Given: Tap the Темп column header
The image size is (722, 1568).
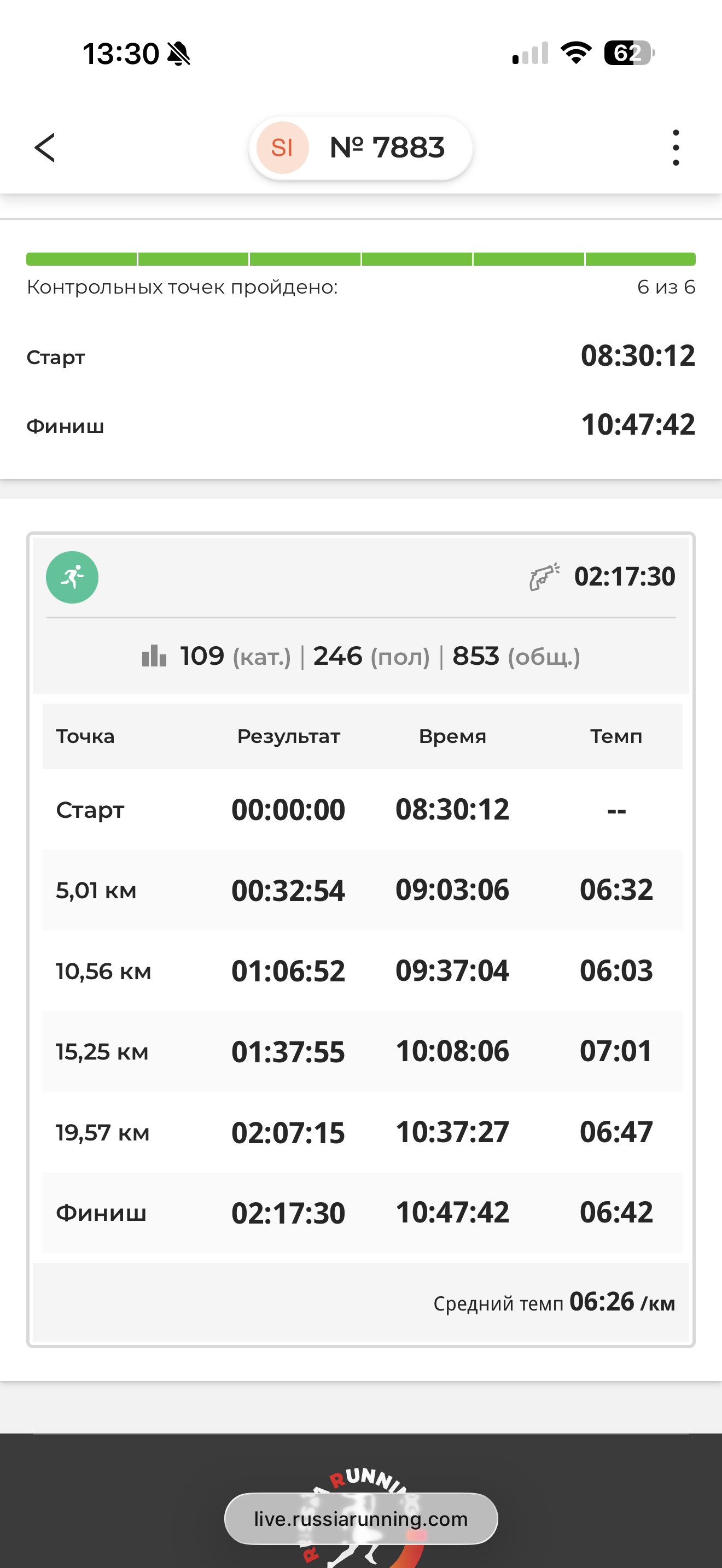Looking at the screenshot, I should click(x=616, y=736).
